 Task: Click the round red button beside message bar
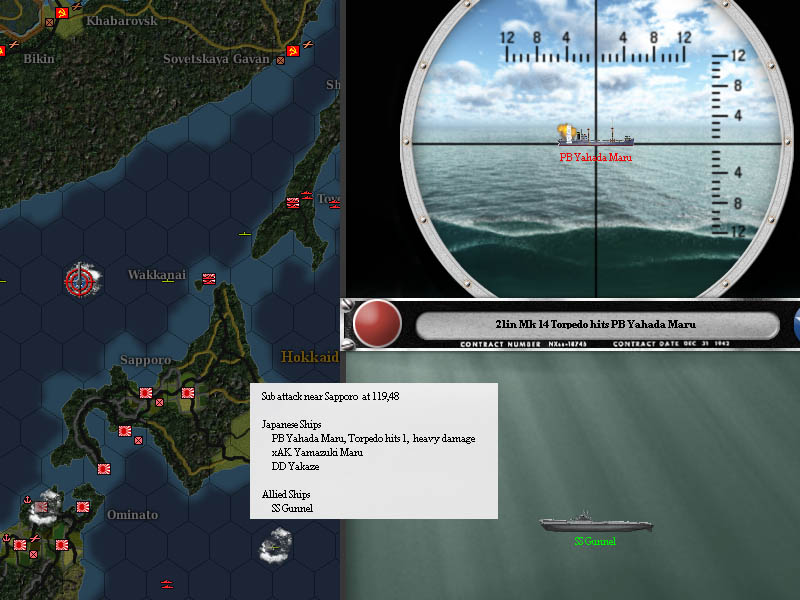(377, 324)
